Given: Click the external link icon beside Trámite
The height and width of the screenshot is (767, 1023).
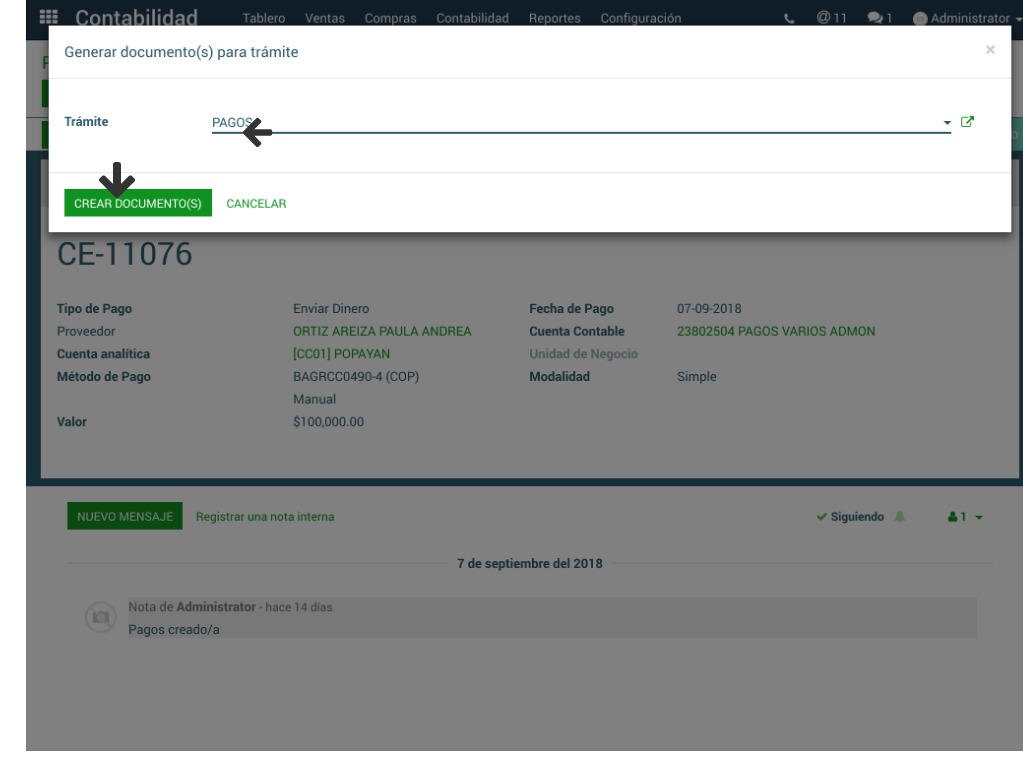Looking at the screenshot, I should click(967, 122).
